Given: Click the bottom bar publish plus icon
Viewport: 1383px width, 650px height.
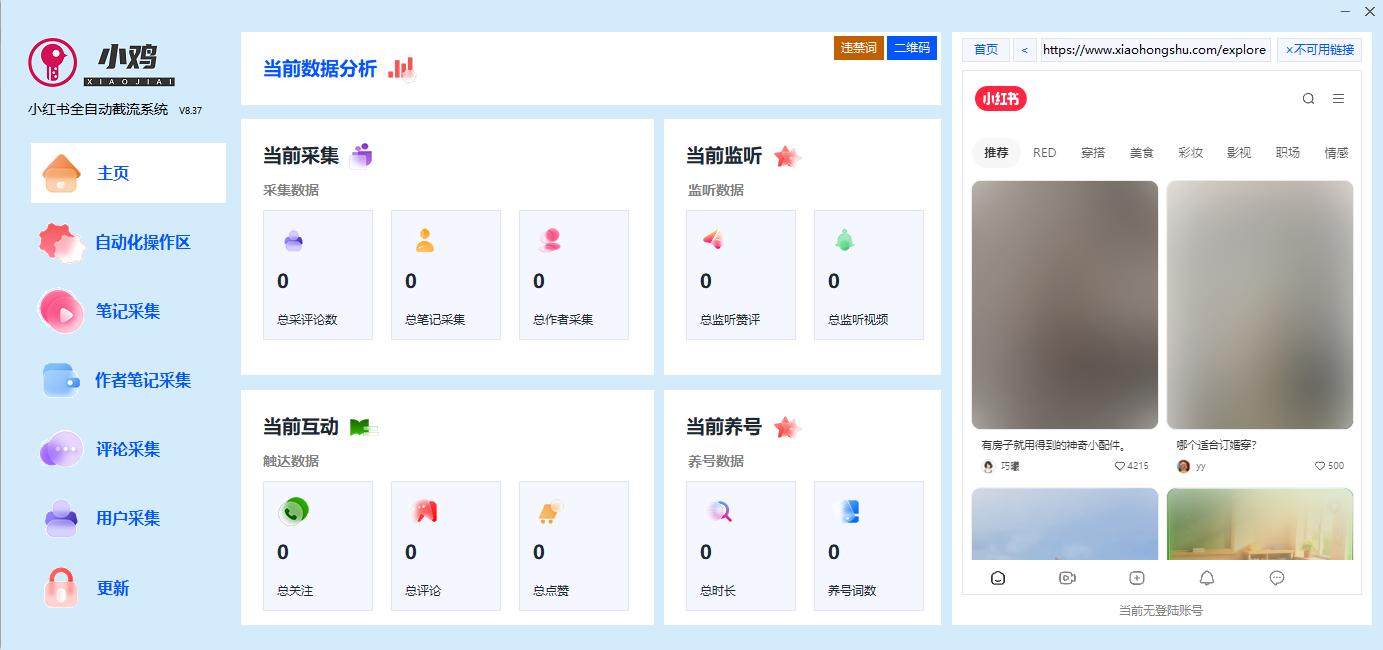Looking at the screenshot, I should pyautogui.click(x=1136, y=578).
